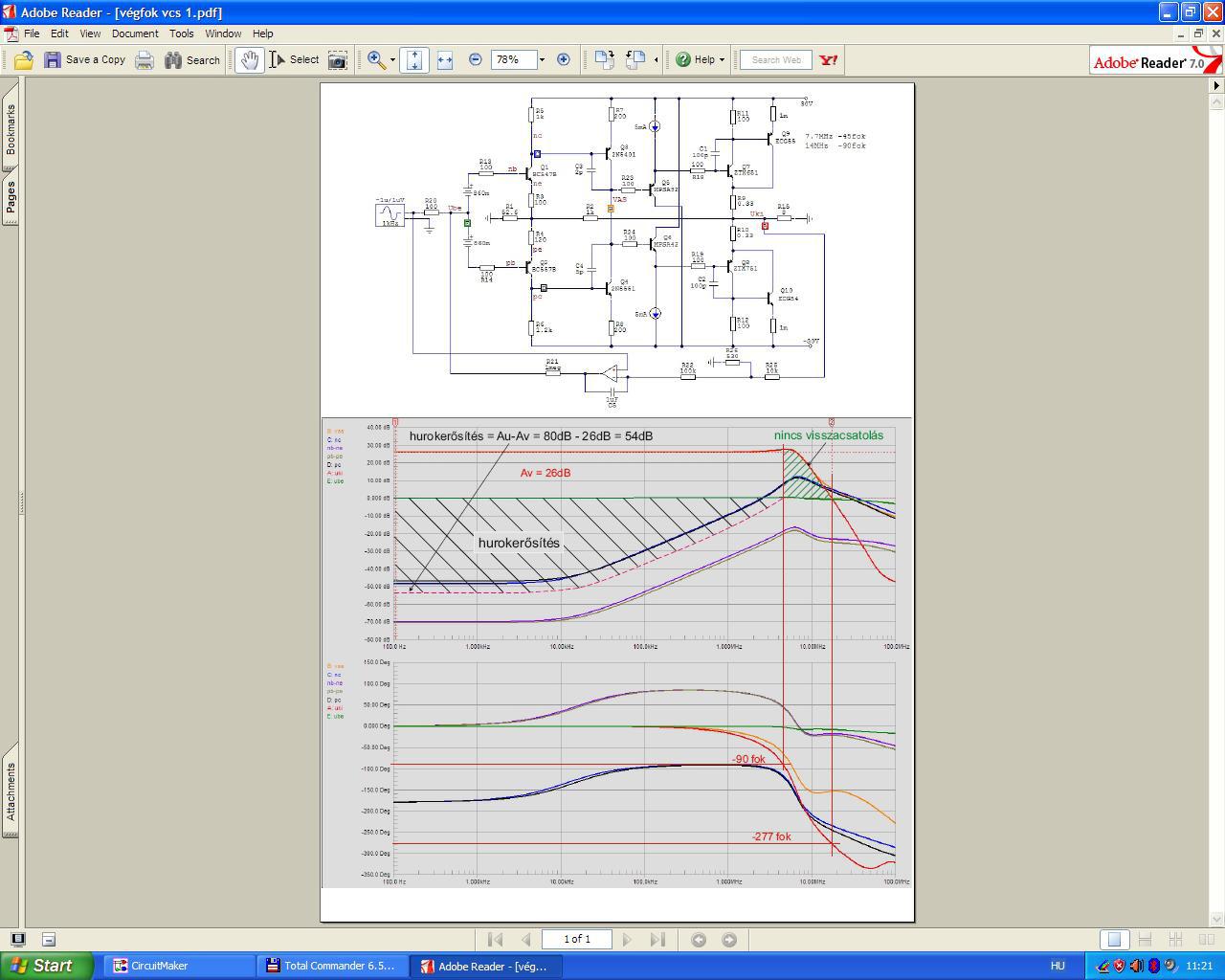Click the Search button with binoculars
Screen dimensions: 1225x980
pyautogui.click(x=192, y=60)
